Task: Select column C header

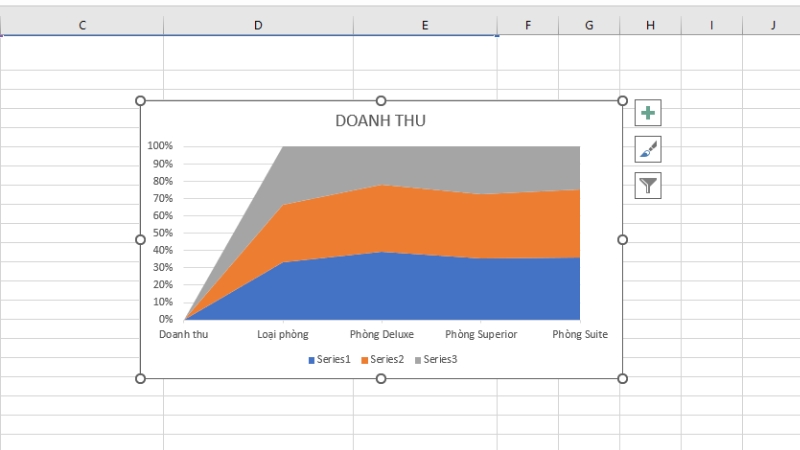Action: [82, 25]
